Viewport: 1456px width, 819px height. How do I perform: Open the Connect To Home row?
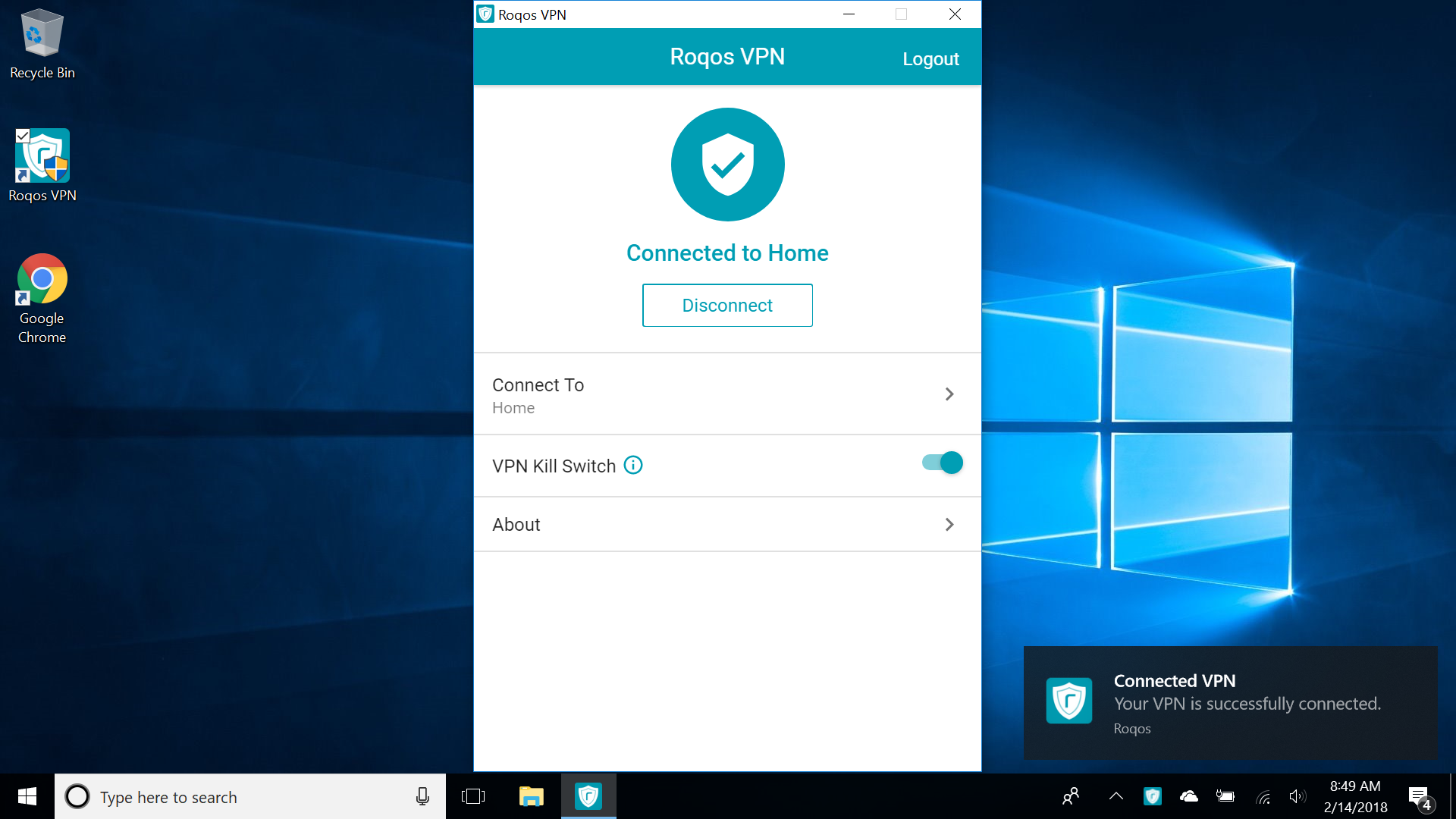[727, 394]
